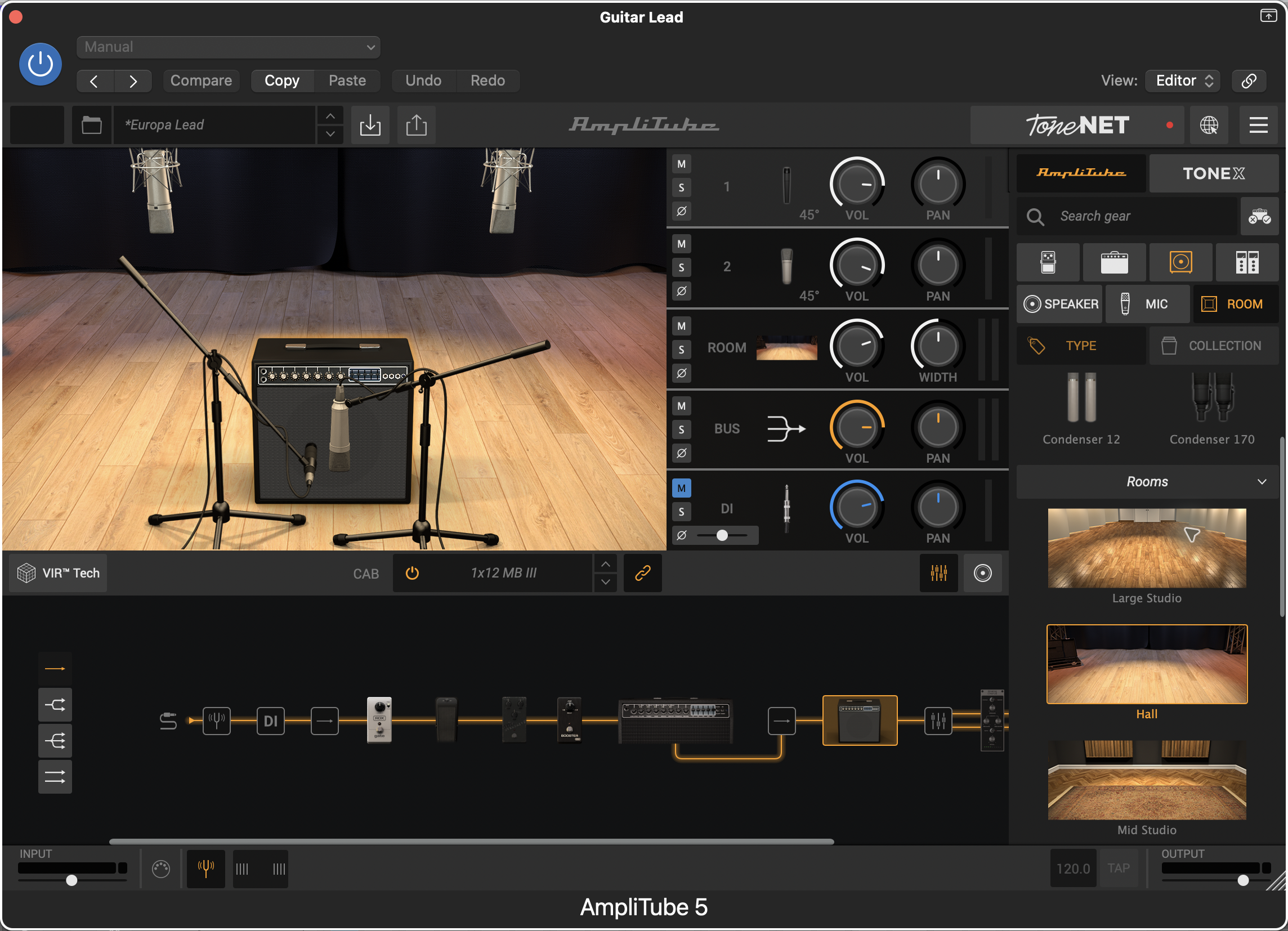The width and height of the screenshot is (1288, 931).
Task: Click the TAP tempo button
Action: [x=1118, y=868]
